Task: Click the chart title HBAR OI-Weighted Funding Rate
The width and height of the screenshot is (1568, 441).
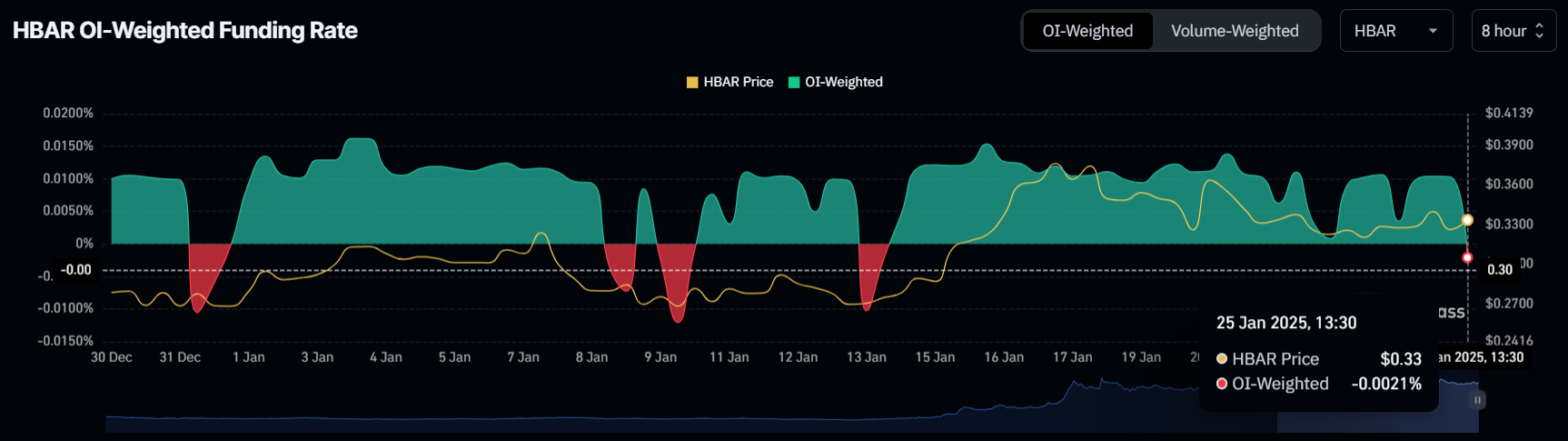Action: click(185, 31)
